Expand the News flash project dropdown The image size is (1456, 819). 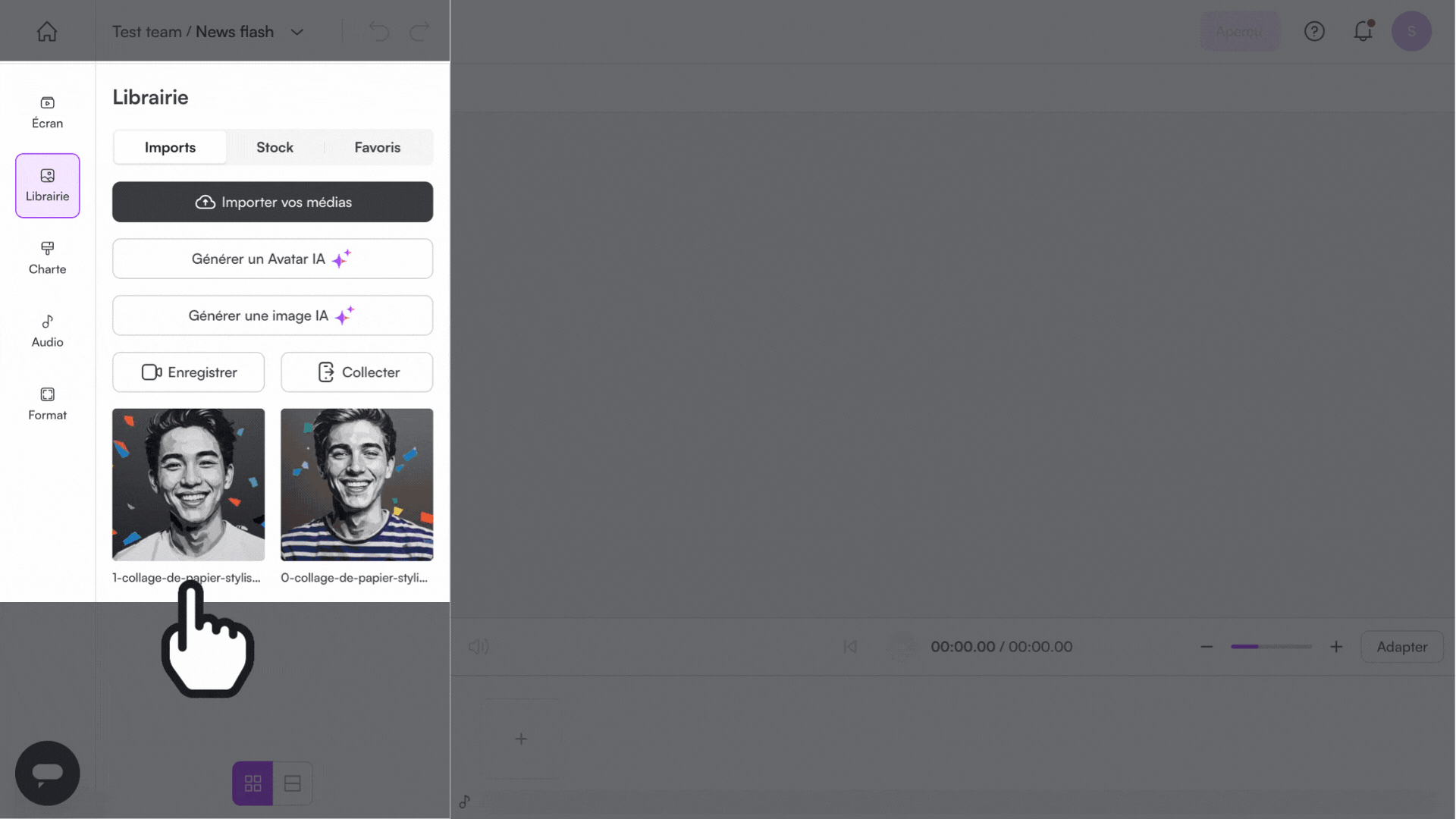tap(297, 32)
